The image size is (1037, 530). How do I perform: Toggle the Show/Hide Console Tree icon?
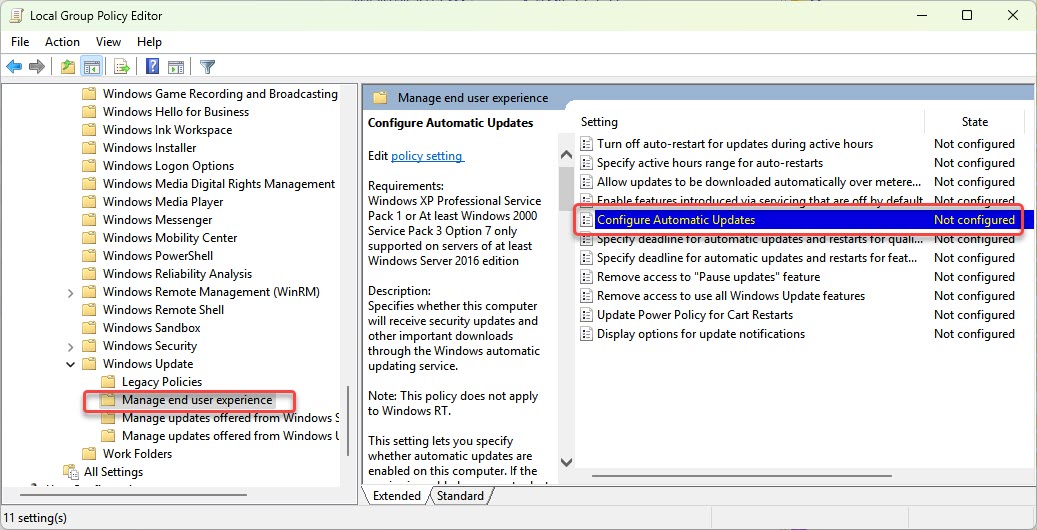pos(91,67)
